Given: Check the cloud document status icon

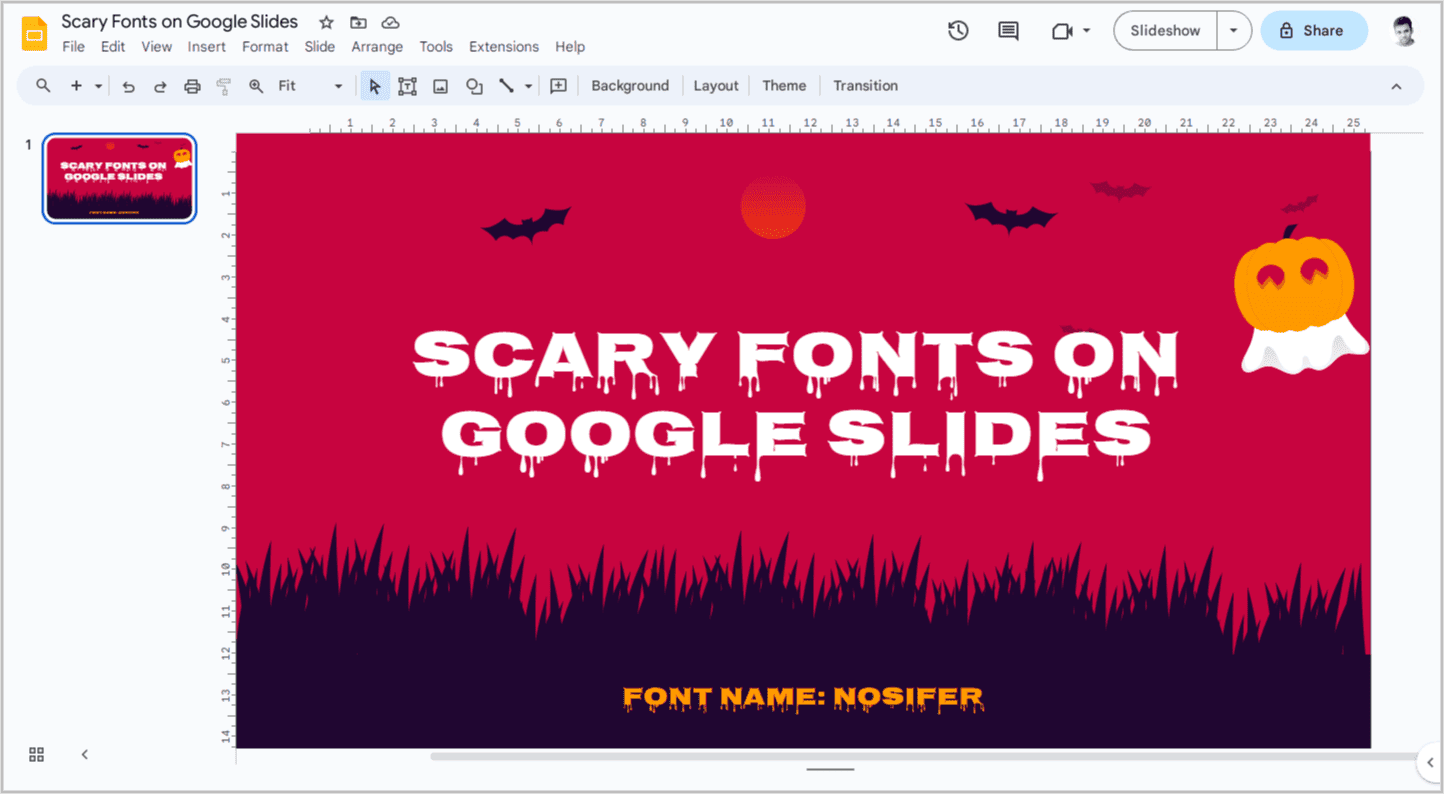Looking at the screenshot, I should (x=391, y=22).
